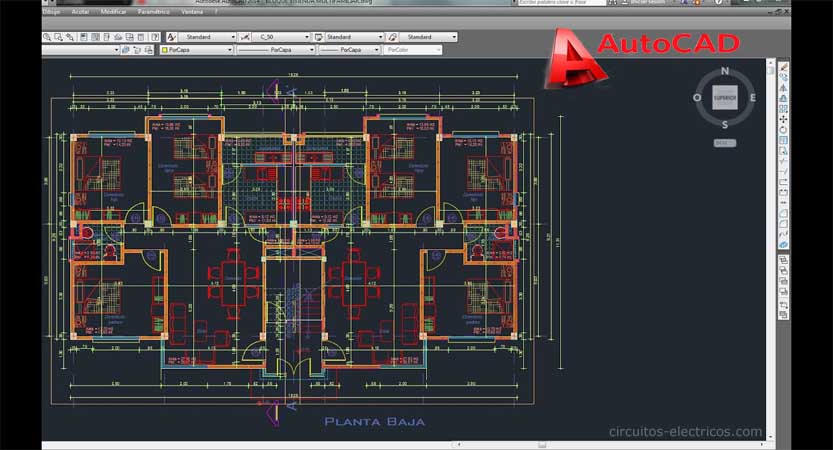The image size is (833, 450).
Task: Select the Array tool
Action: [x=783, y=109]
